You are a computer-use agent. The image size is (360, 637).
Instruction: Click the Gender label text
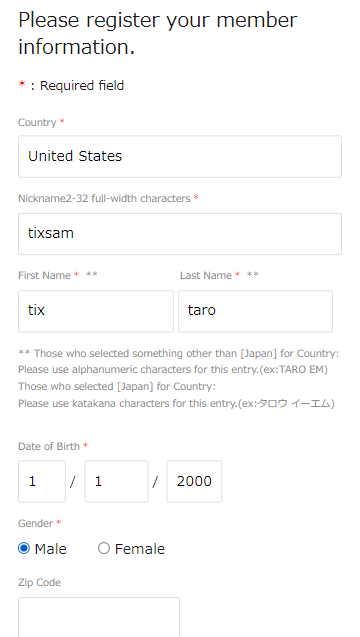36,523
